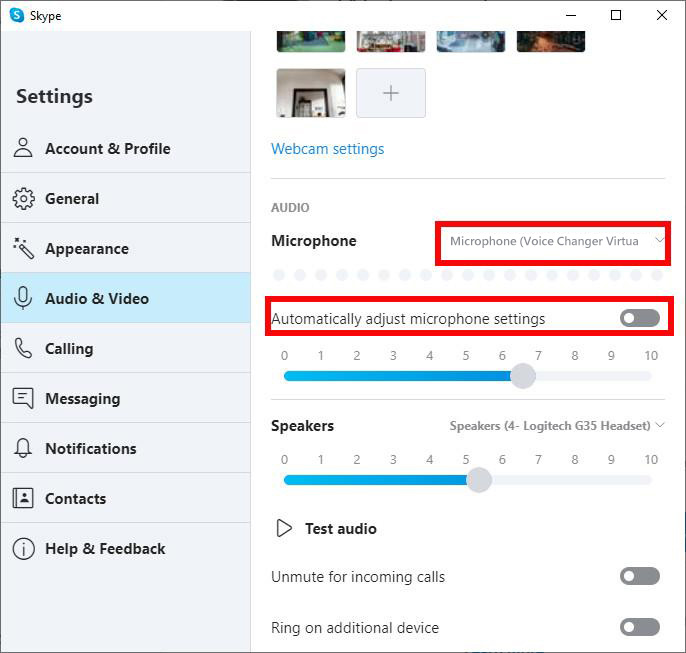Set speakers volume track near level 8
The image size is (686, 653).
tap(574, 480)
